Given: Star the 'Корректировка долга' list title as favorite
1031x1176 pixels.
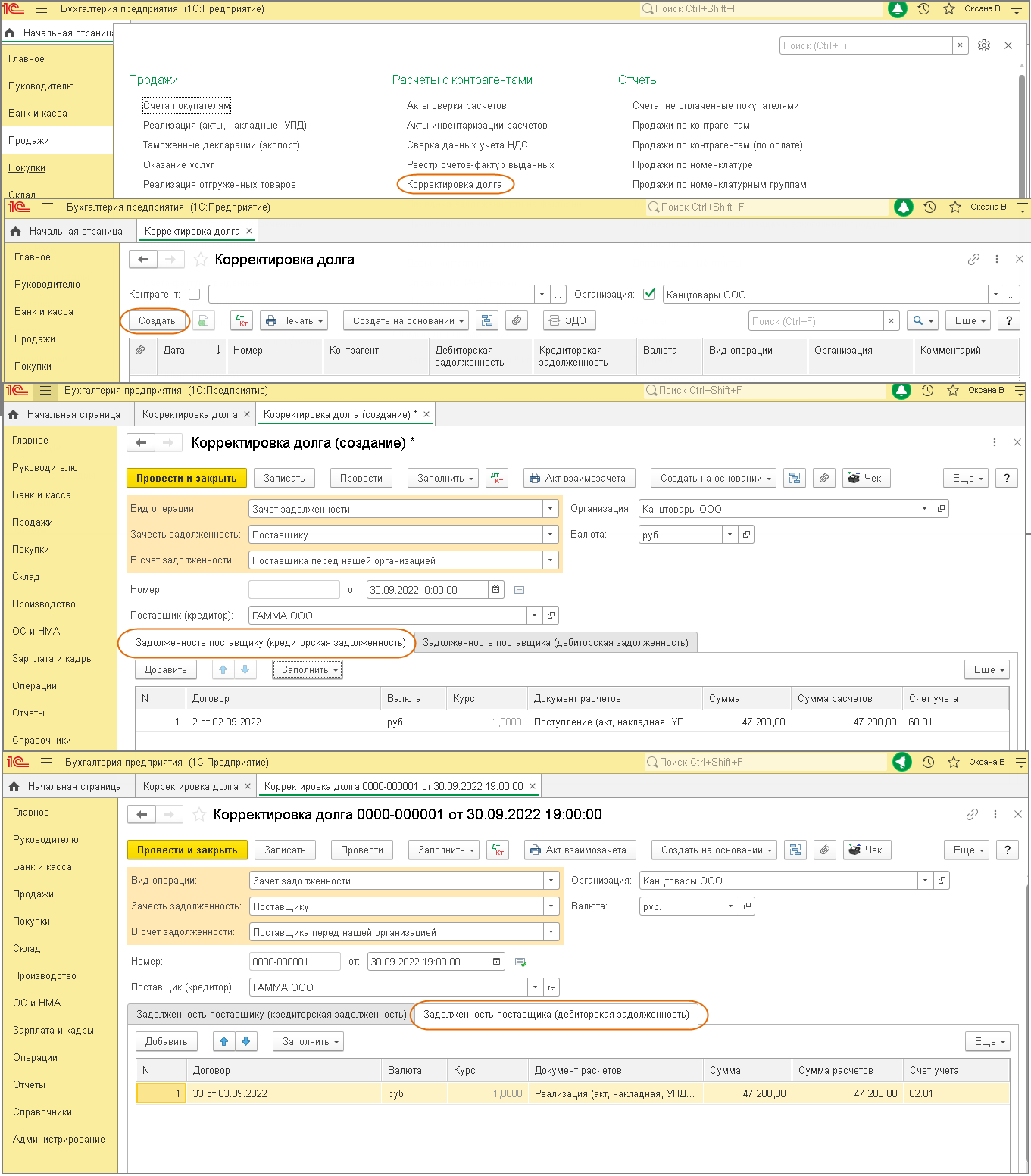Looking at the screenshot, I should tap(201, 260).
